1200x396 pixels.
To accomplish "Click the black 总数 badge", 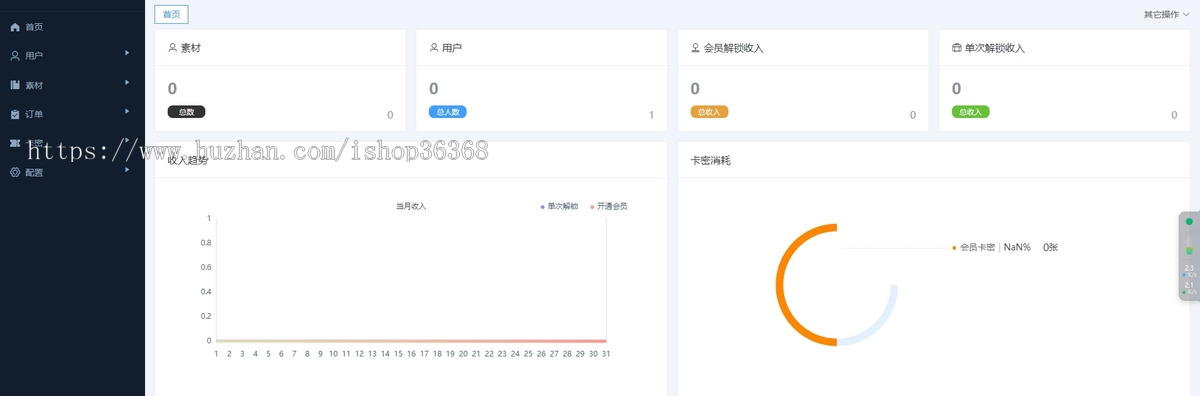I will [186, 112].
